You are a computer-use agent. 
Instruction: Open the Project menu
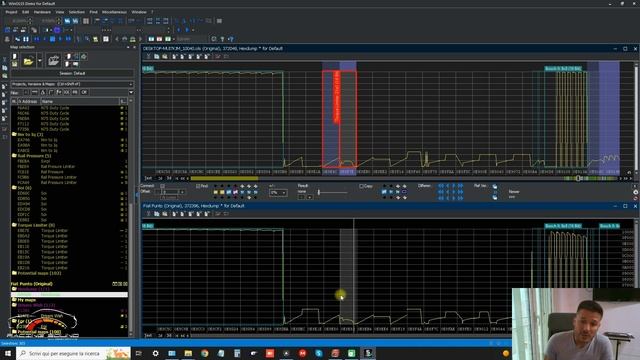pyautogui.click(x=11, y=12)
